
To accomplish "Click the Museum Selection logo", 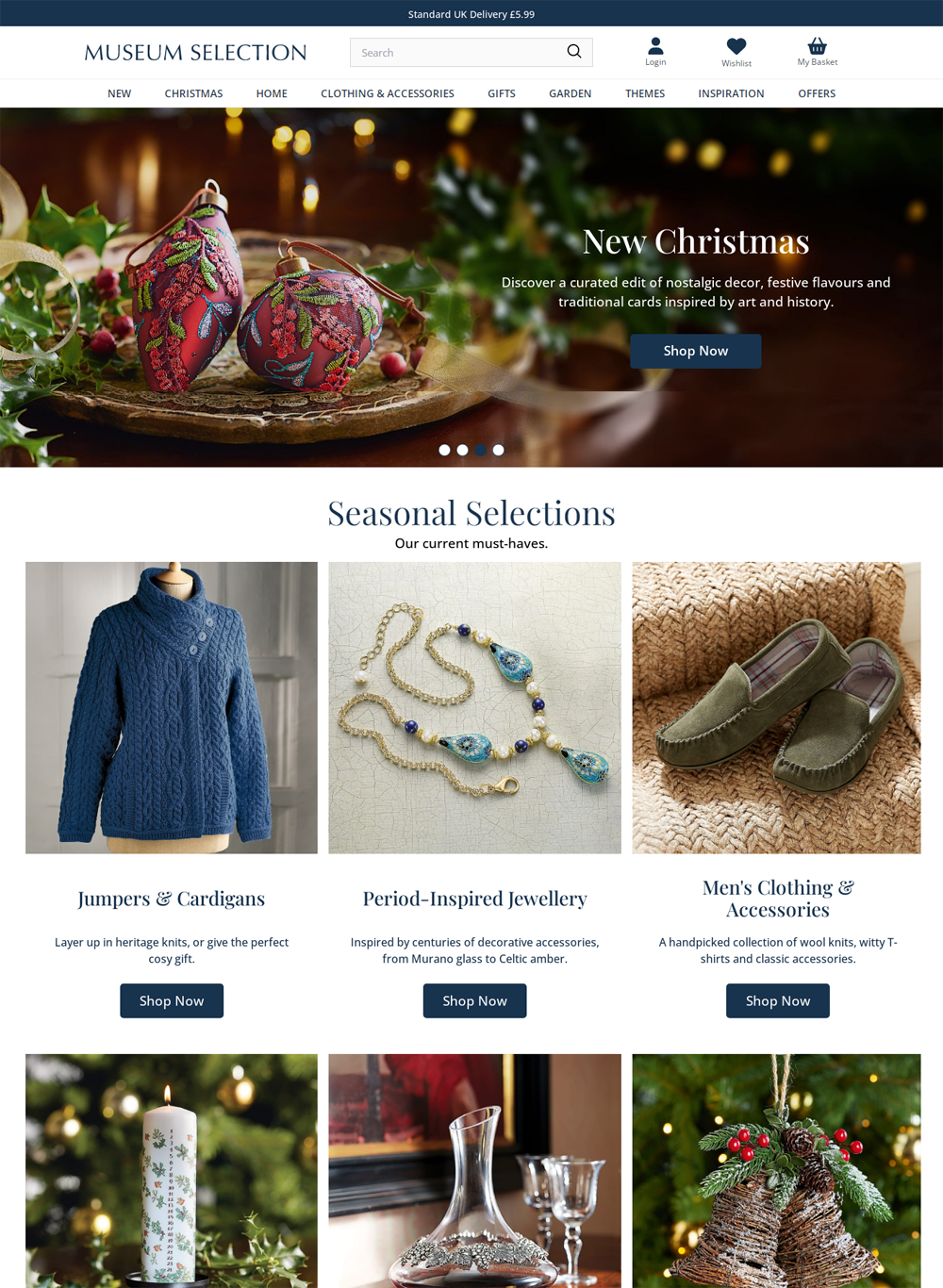I will pyautogui.click(x=195, y=53).
